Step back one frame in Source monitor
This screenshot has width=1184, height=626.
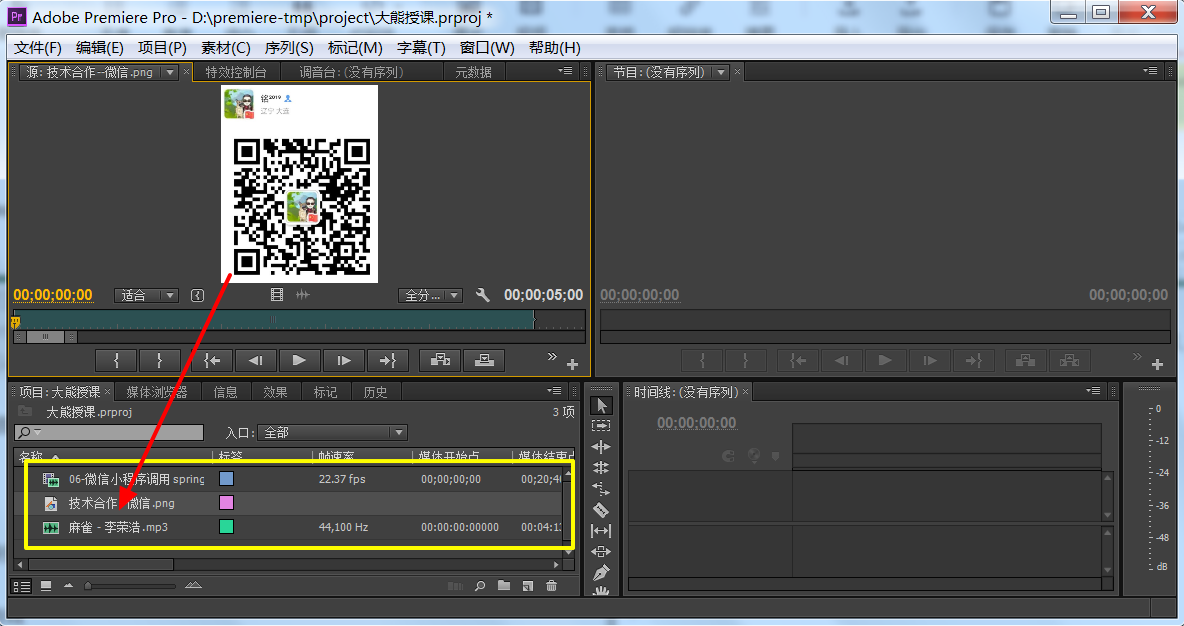[256, 361]
